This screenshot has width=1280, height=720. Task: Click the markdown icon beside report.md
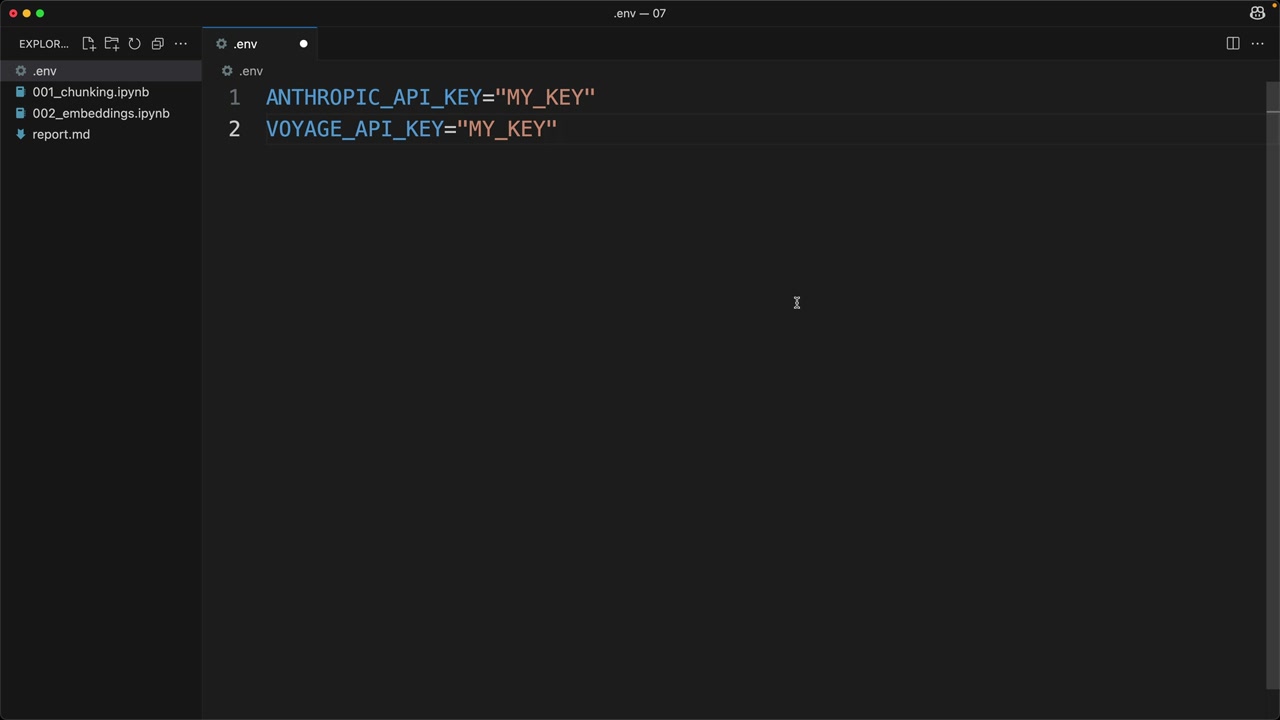tap(20, 134)
